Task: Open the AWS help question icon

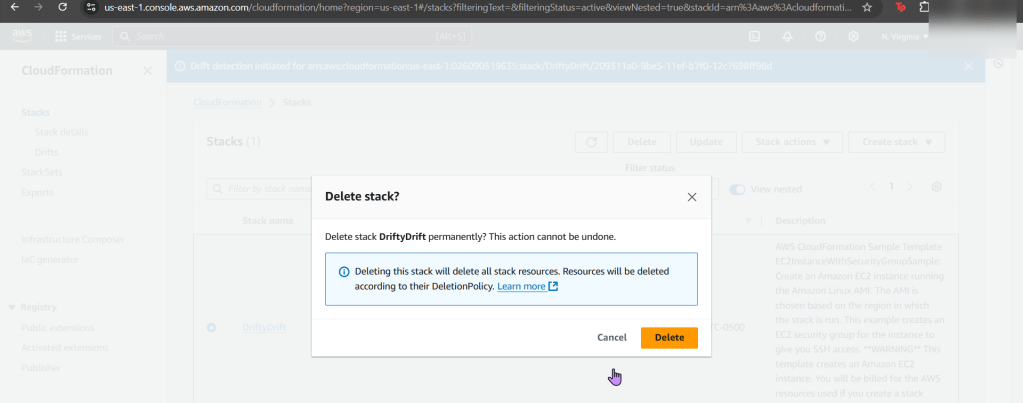Action: pyautogui.click(x=820, y=36)
